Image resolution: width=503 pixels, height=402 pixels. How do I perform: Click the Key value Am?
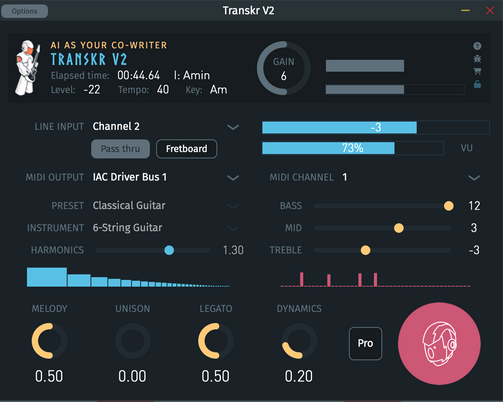[218, 90]
